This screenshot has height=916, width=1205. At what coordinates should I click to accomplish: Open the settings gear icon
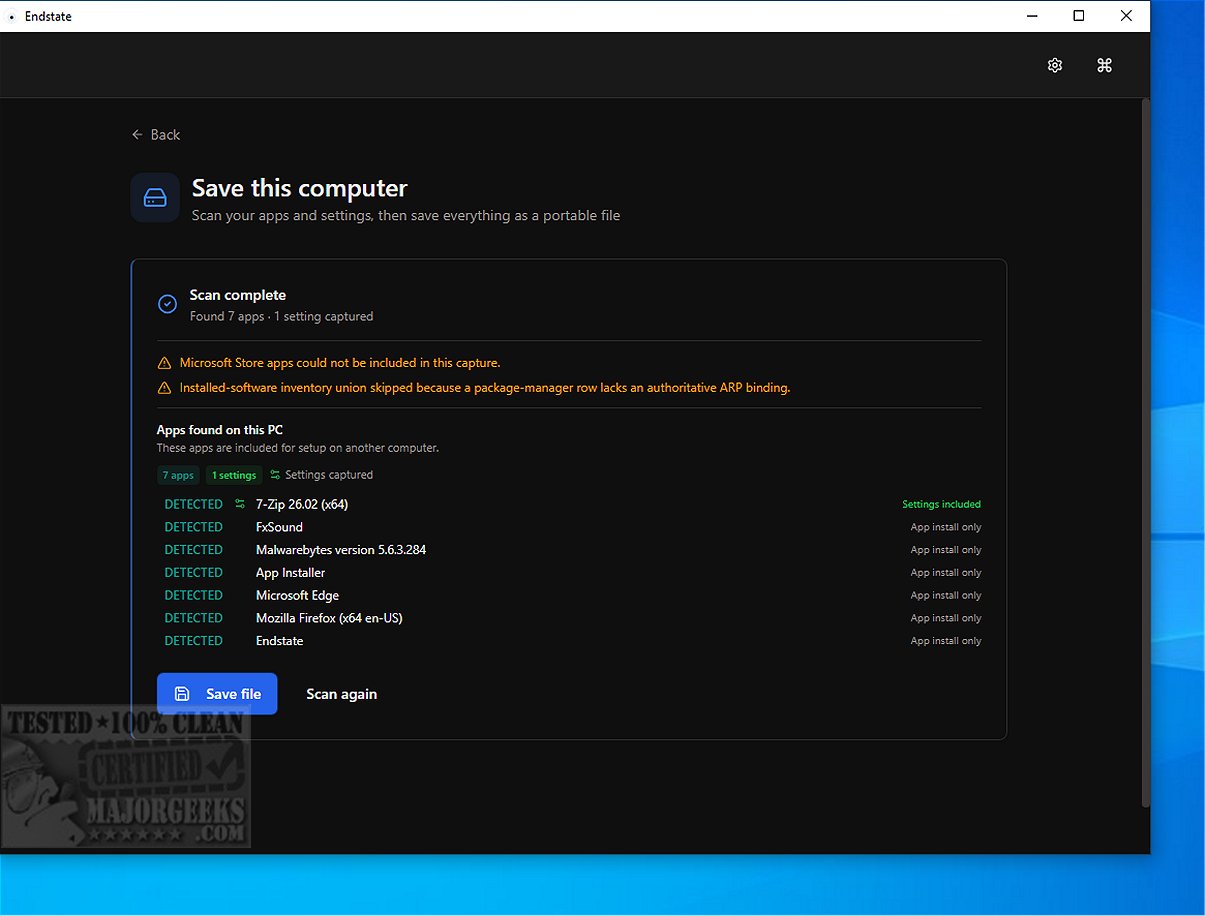pos(1054,65)
